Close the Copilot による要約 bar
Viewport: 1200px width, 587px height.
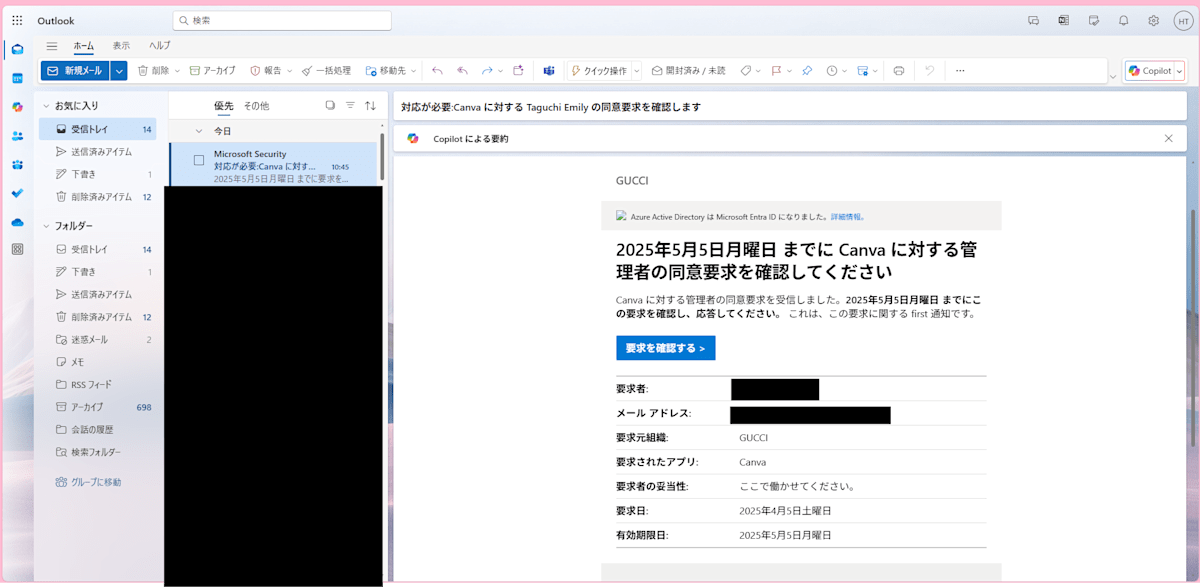pyautogui.click(x=1168, y=138)
